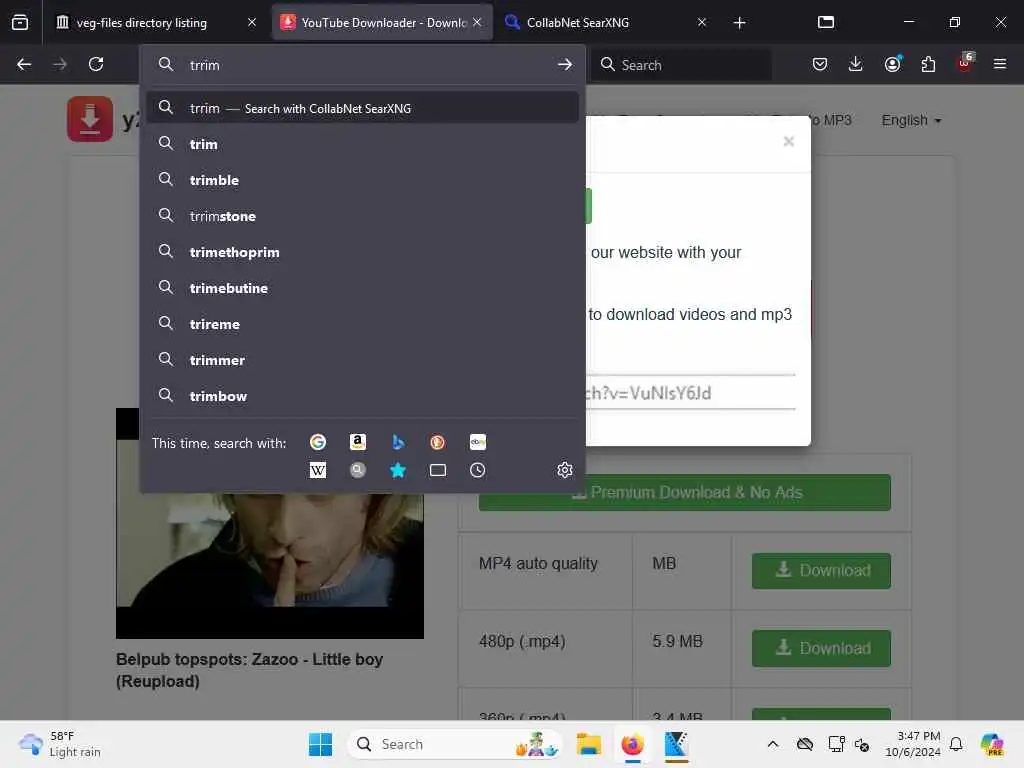This screenshot has width=1024, height=768.
Task: Open the browser downloads panel
Action: (x=856, y=64)
